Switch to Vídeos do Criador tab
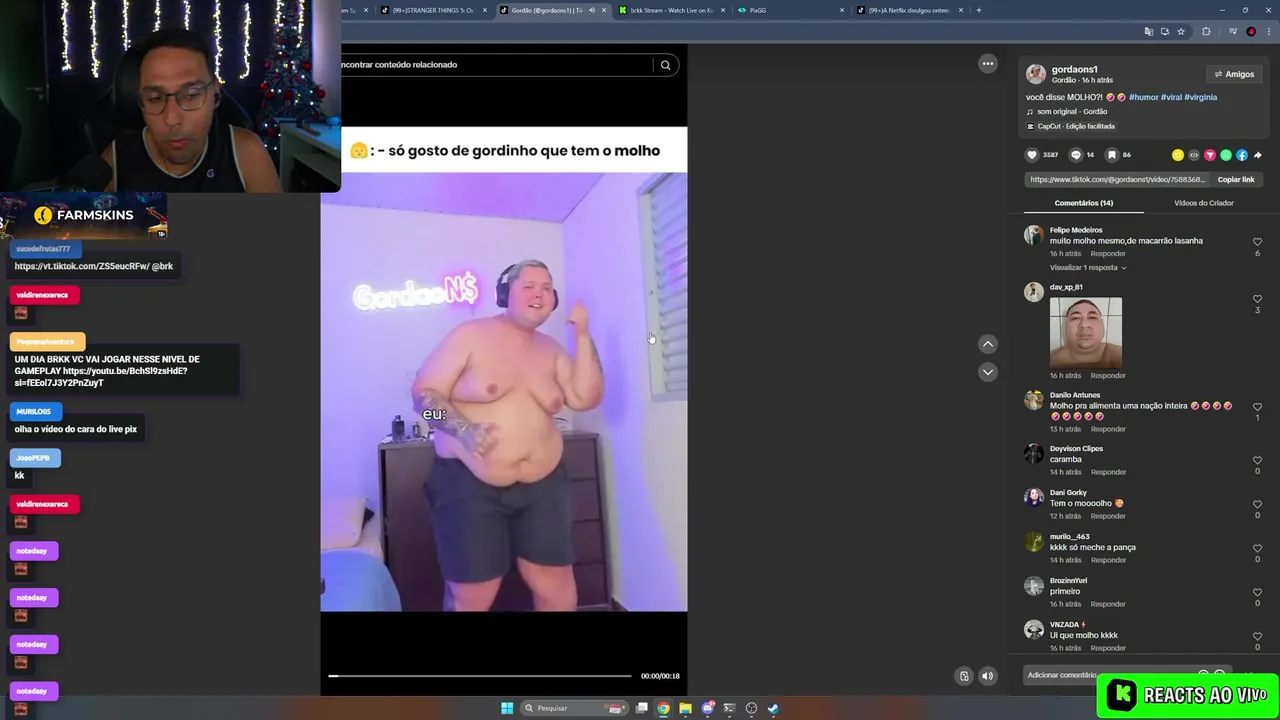 1203,203
